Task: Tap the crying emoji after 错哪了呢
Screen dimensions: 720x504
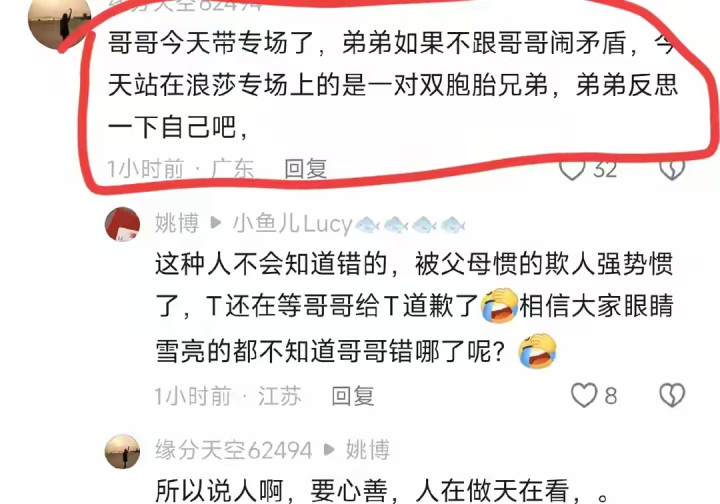Action: point(537,351)
